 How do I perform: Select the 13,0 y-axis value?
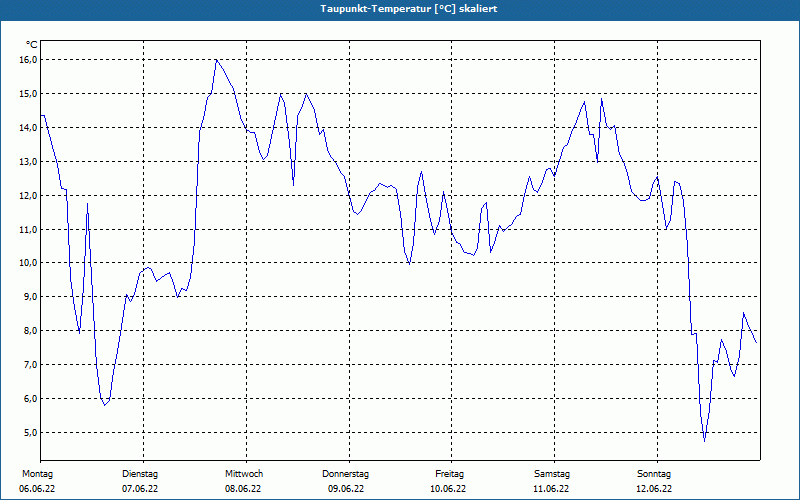29,162
